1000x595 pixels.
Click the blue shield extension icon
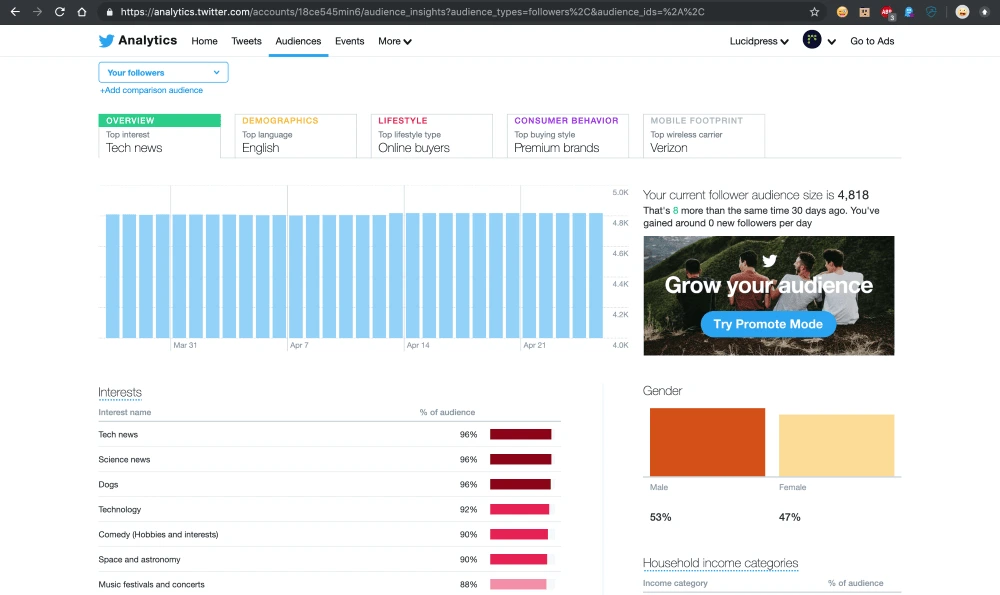tap(931, 12)
